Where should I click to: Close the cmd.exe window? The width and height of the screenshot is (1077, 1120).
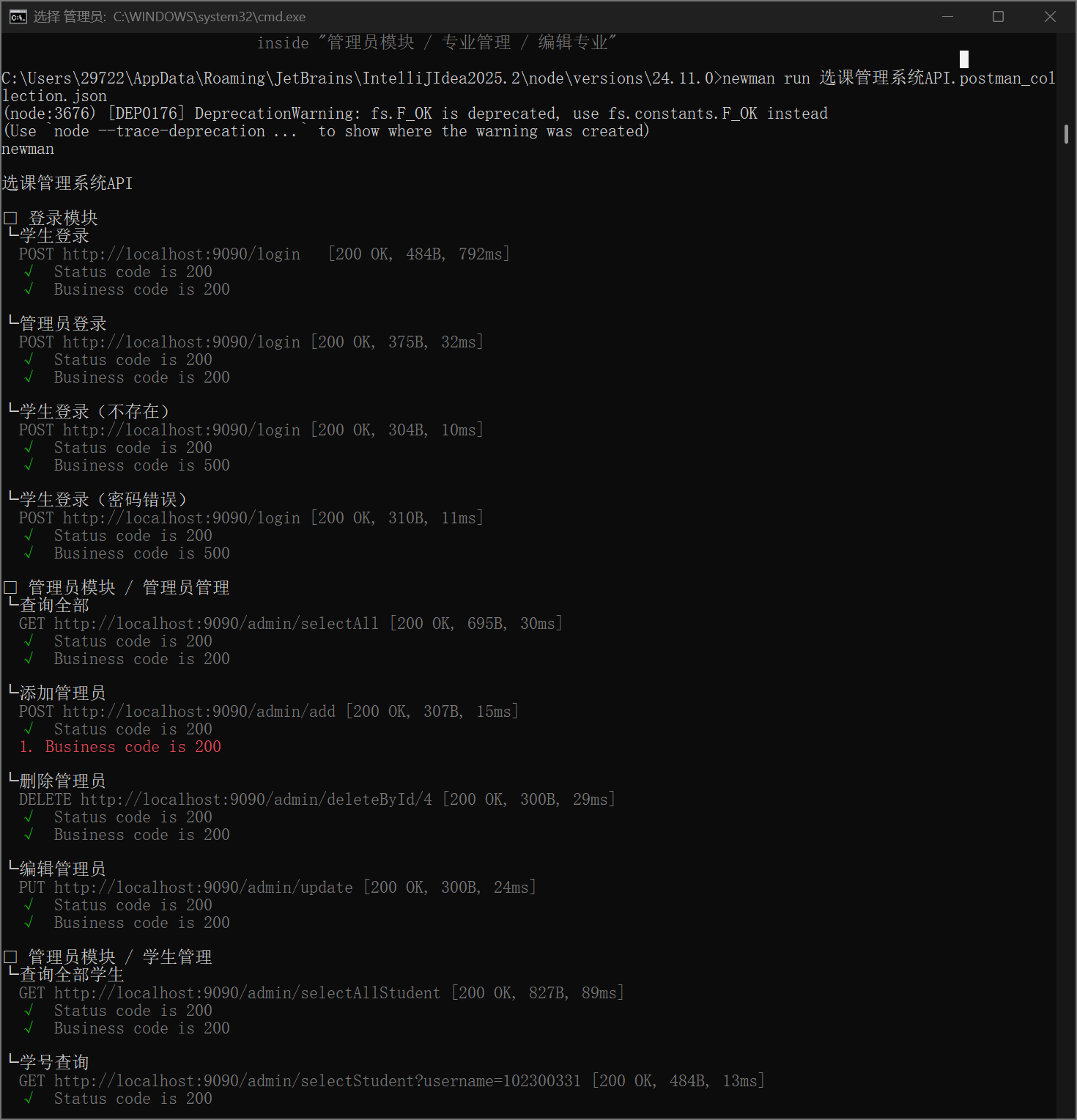tap(1050, 16)
